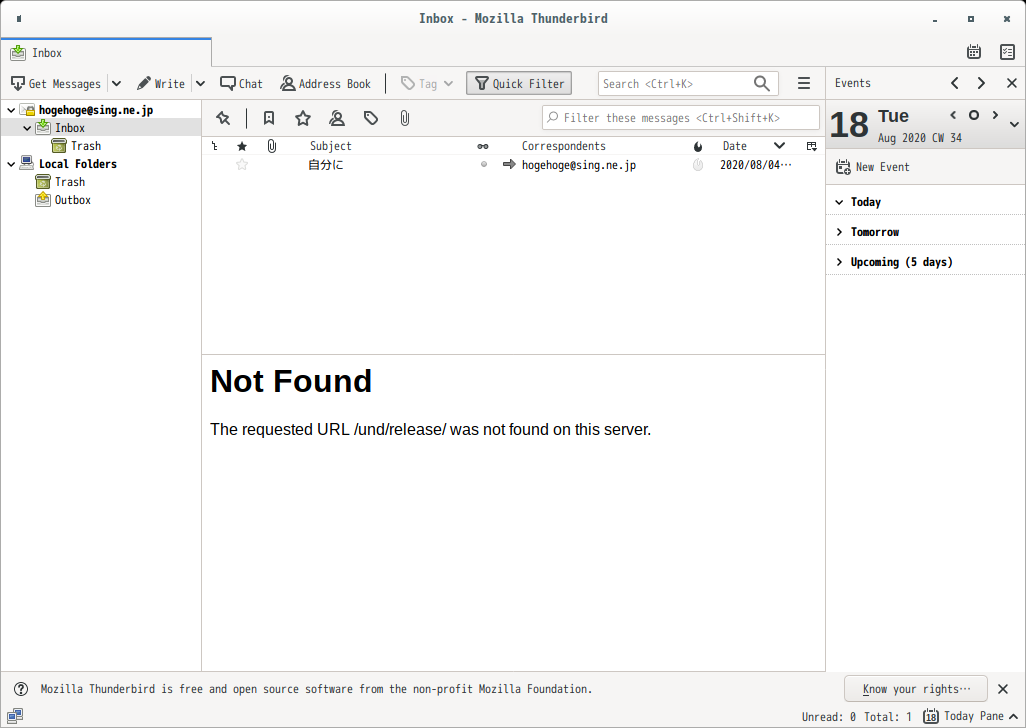Sort messages by Correspondents column
Viewport: 1026px width, 728px height.
click(563, 146)
